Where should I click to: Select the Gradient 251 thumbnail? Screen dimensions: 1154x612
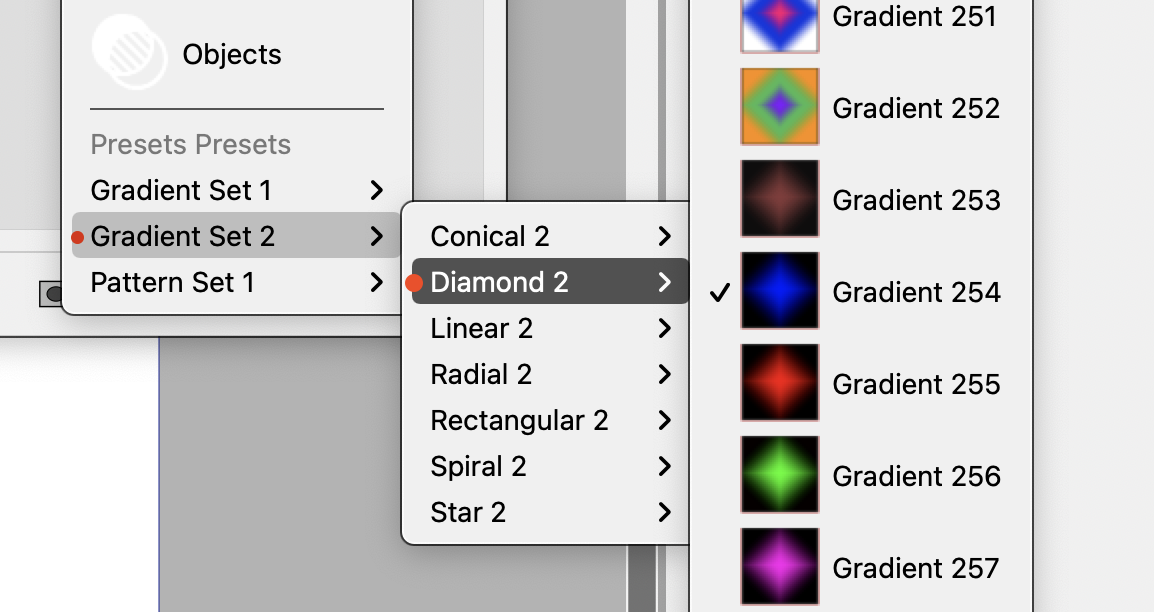(779, 21)
